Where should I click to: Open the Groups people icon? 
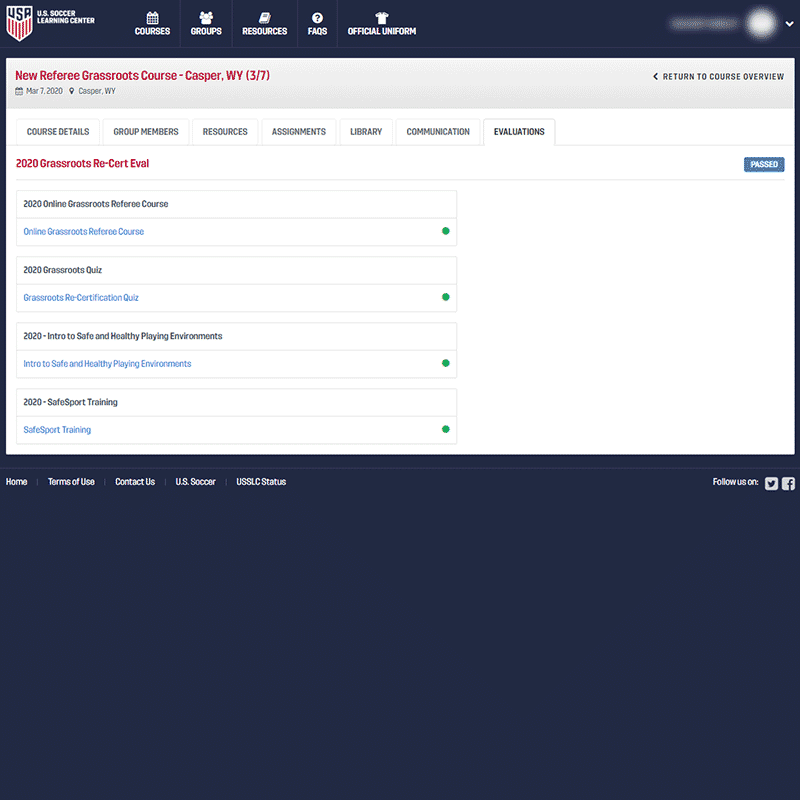[x=206, y=18]
